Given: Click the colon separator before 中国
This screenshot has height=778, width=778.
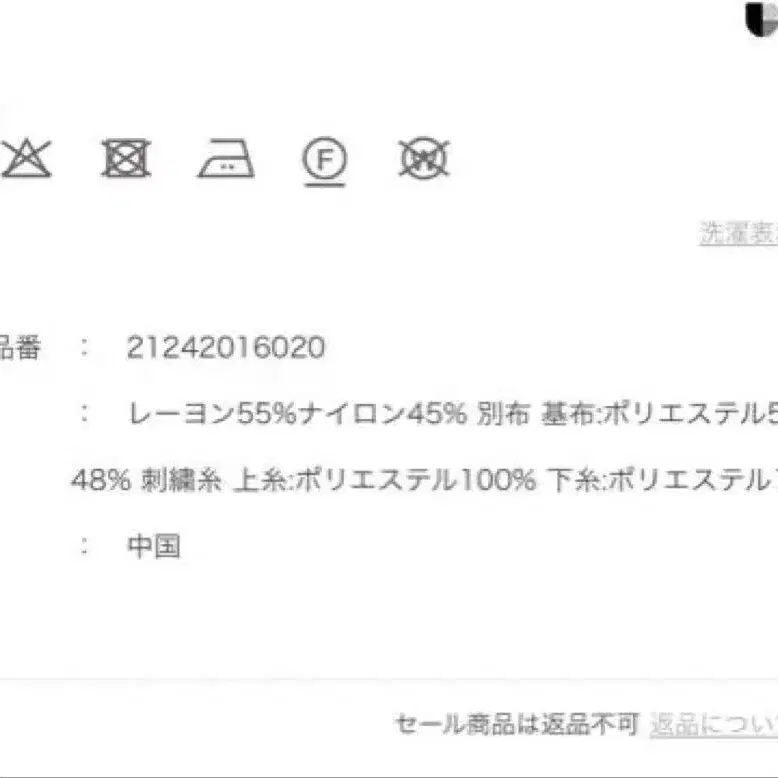Looking at the screenshot, I should 85,546.
